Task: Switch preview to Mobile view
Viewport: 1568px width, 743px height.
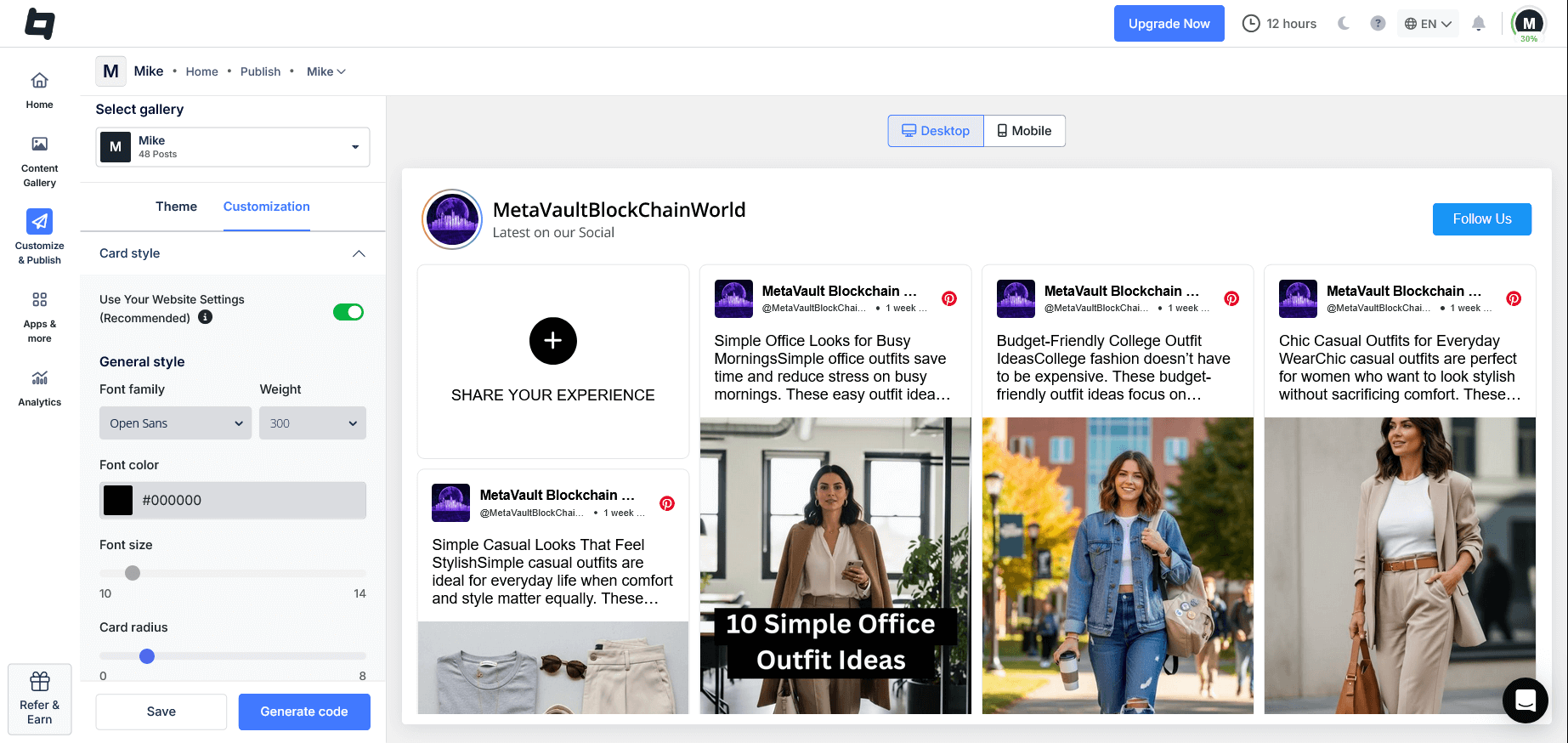Action: pos(1024,131)
